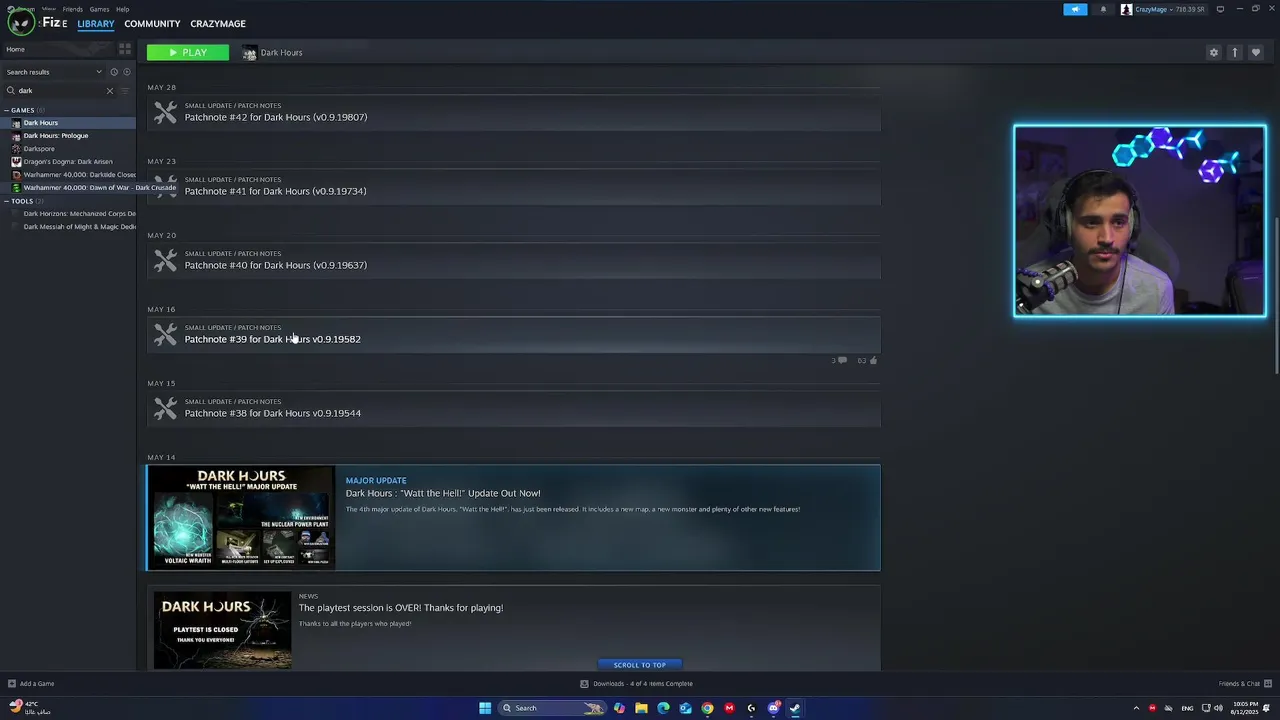Click the Dark Hours header game icon
The height and width of the screenshot is (720, 1280).
click(250, 52)
